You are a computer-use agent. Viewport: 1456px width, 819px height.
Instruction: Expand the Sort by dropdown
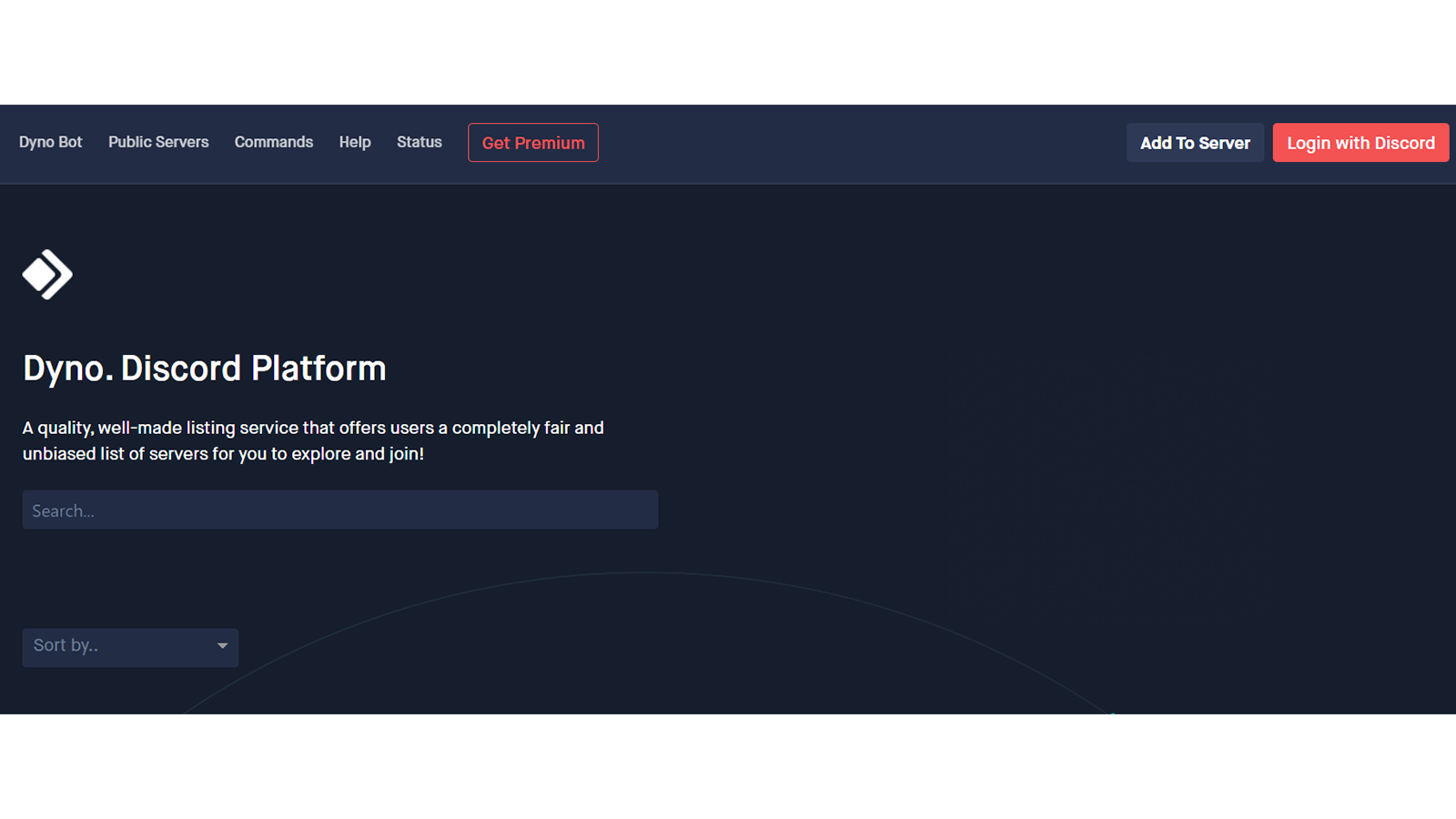(130, 647)
